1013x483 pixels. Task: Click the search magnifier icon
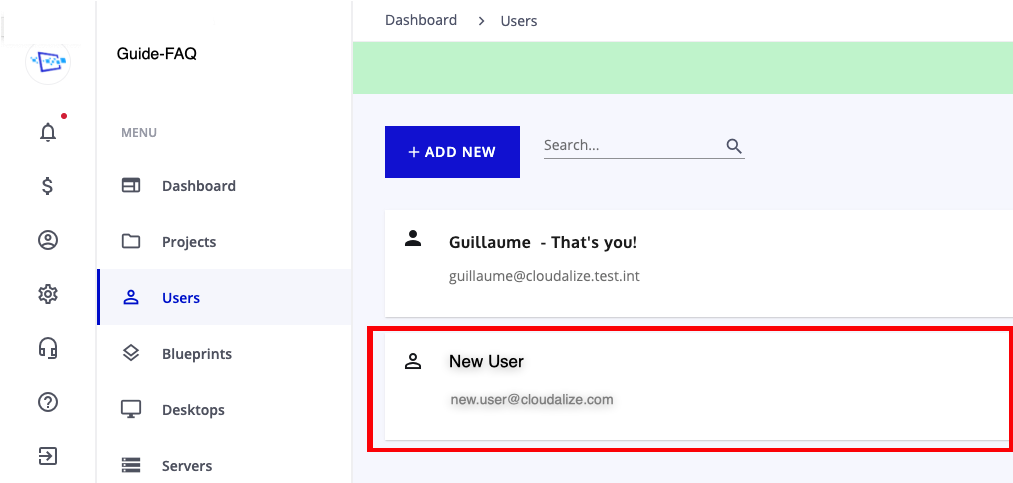point(734,146)
